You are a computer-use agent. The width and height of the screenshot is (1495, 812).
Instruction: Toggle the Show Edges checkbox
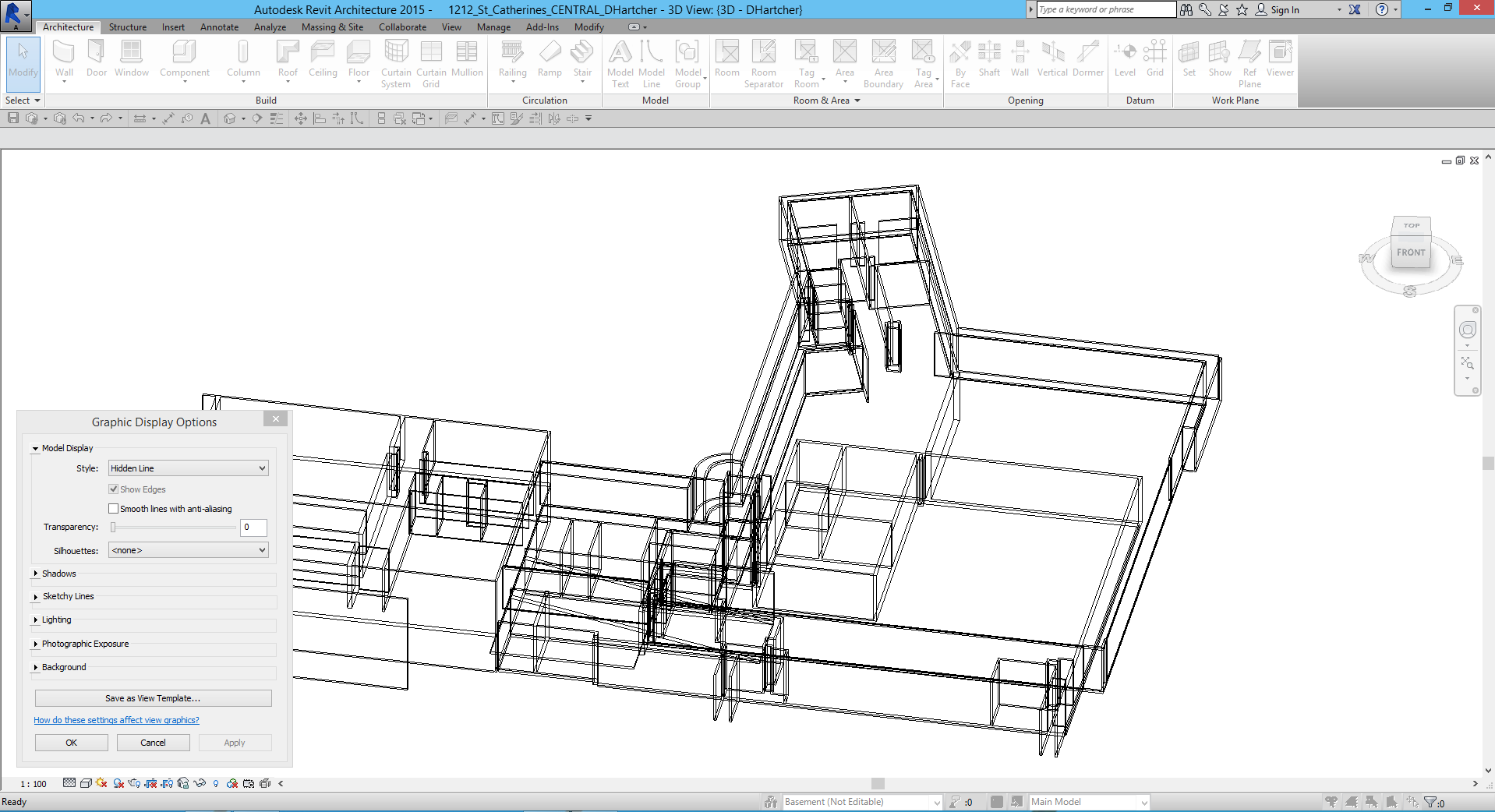114,489
